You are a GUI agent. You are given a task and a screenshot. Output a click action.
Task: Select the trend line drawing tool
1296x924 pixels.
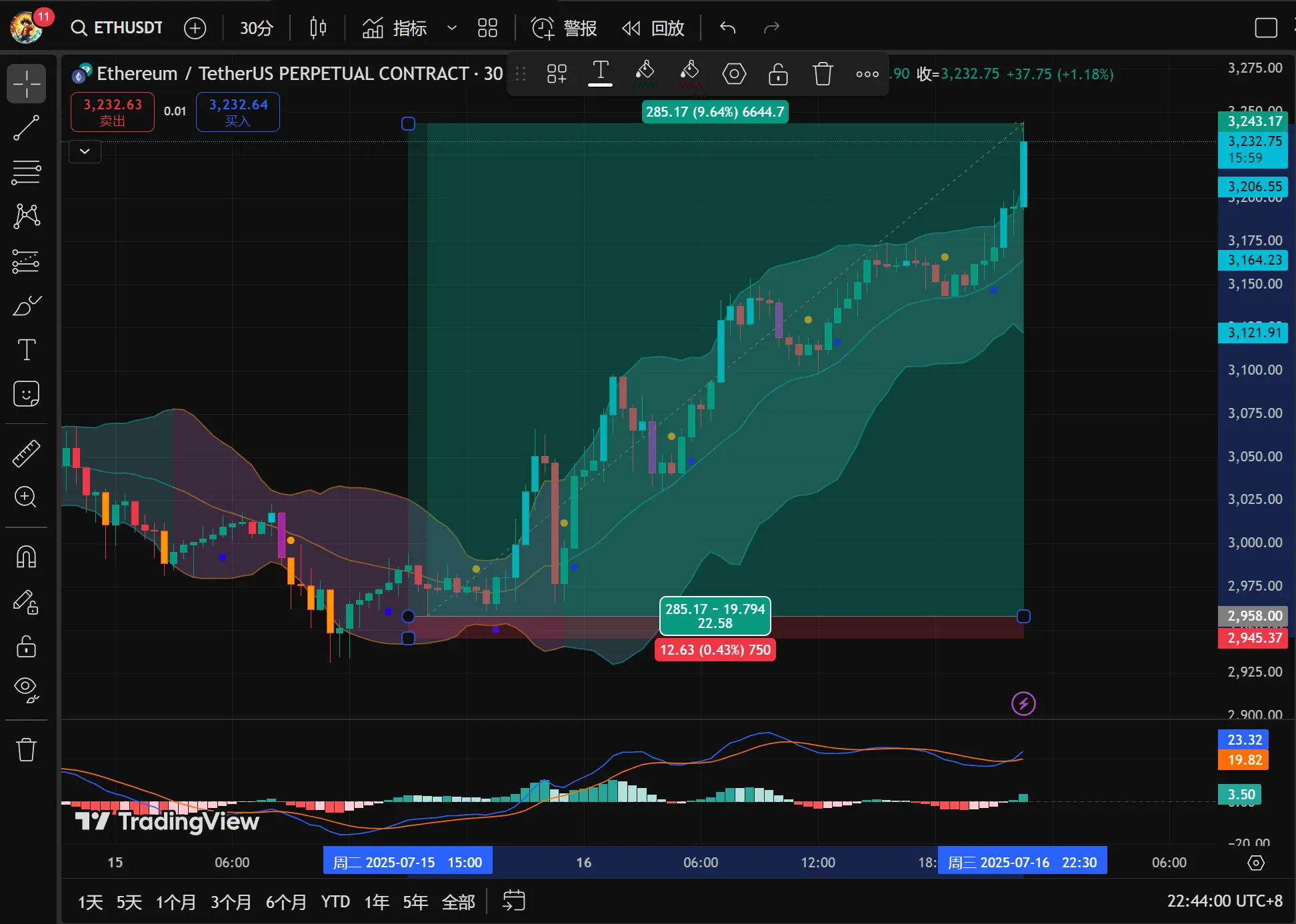coord(27,128)
